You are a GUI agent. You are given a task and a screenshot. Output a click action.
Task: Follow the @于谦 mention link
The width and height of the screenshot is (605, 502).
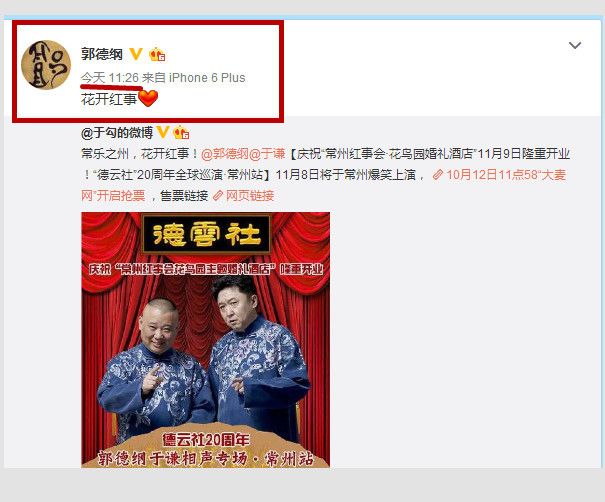[x=267, y=154]
